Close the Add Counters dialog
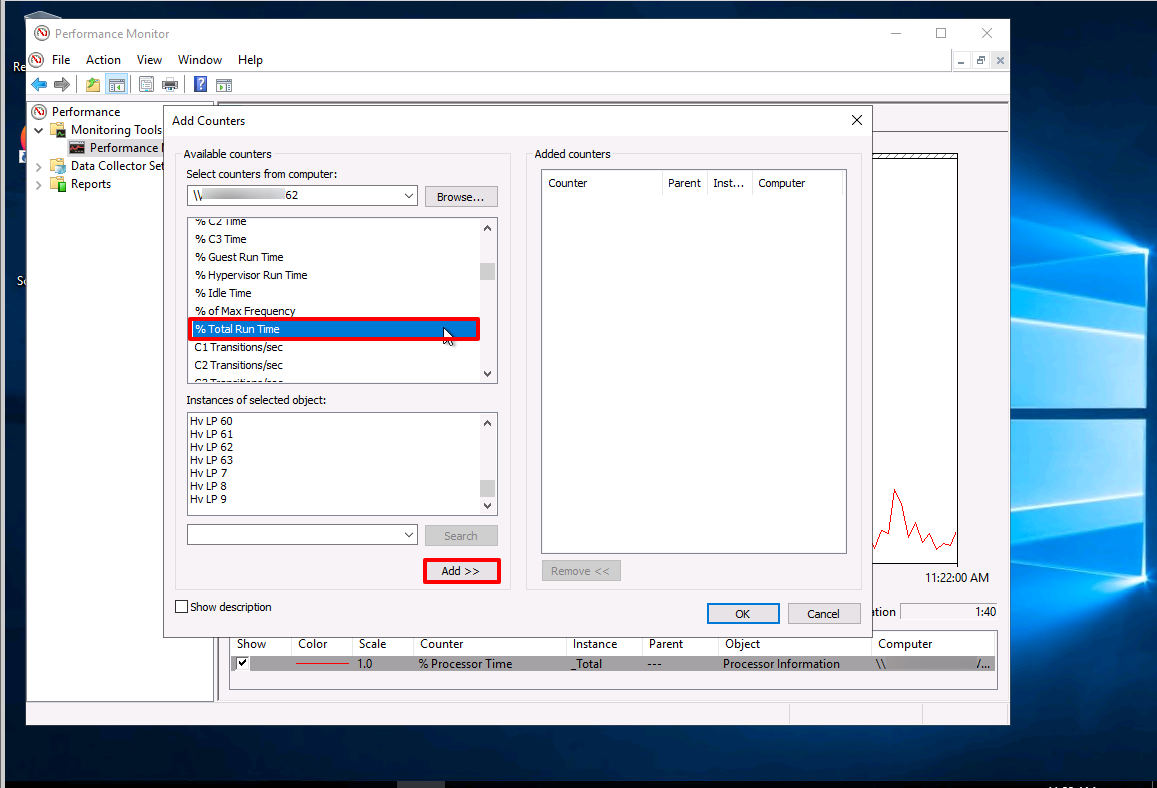The height and width of the screenshot is (788, 1157). coord(857,120)
